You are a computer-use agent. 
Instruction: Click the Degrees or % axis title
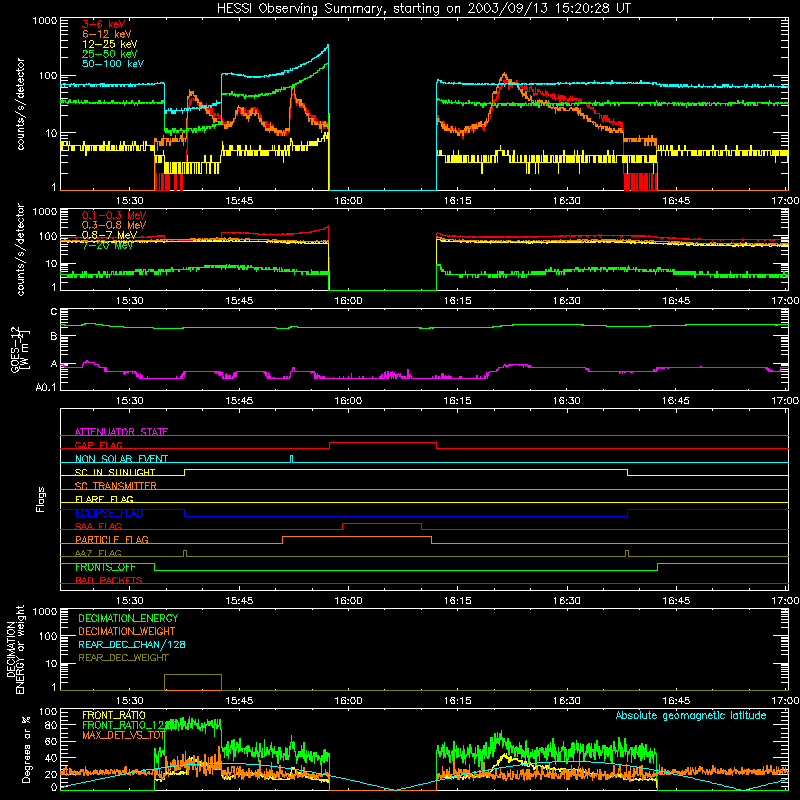point(26,750)
